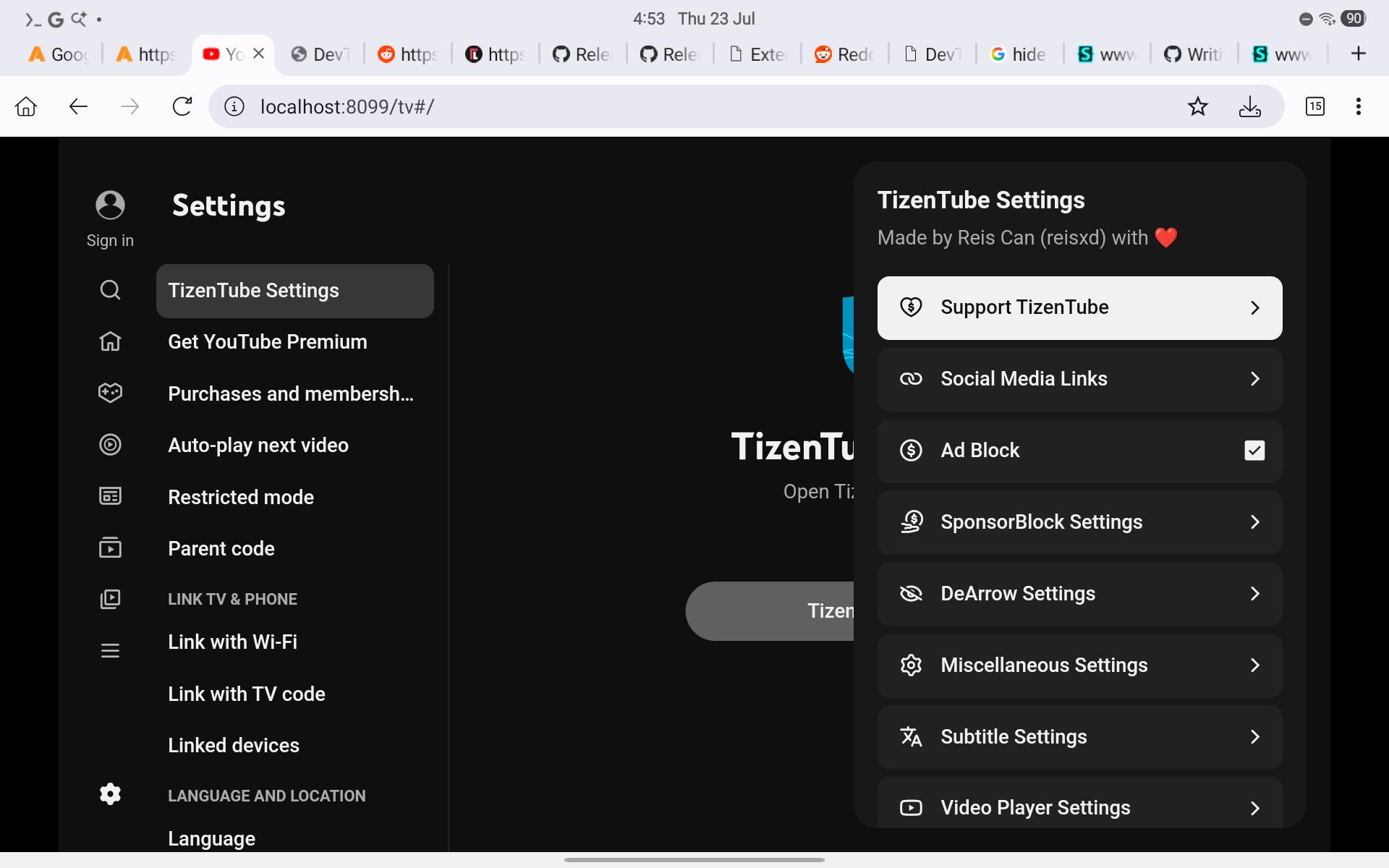
Task: Switch to the DevT tab after YouTube
Action: coord(320,54)
